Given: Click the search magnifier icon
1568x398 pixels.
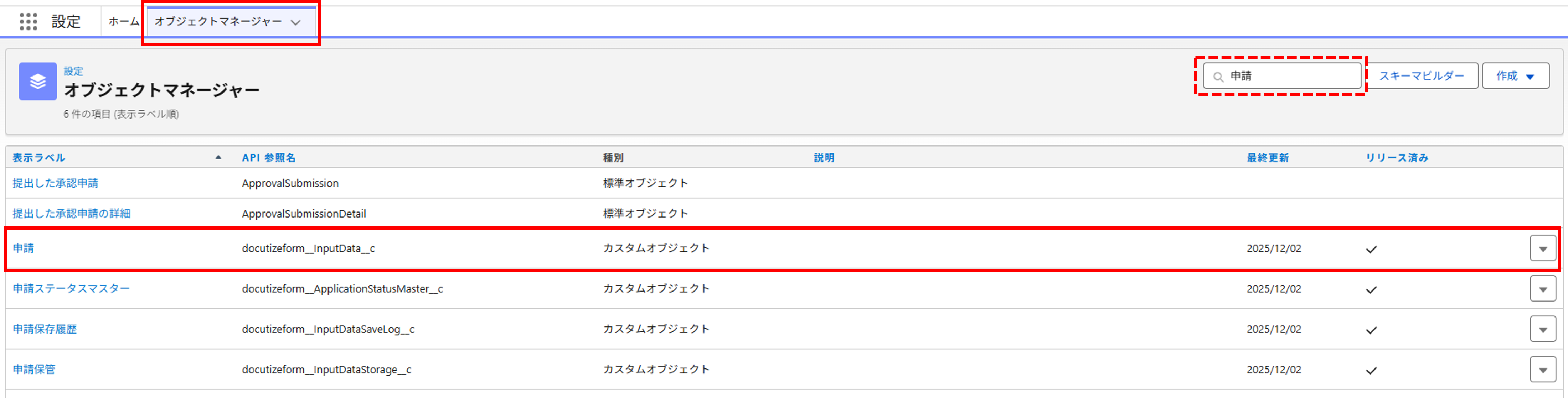Looking at the screenshot, I should [x=1218, y=77].
